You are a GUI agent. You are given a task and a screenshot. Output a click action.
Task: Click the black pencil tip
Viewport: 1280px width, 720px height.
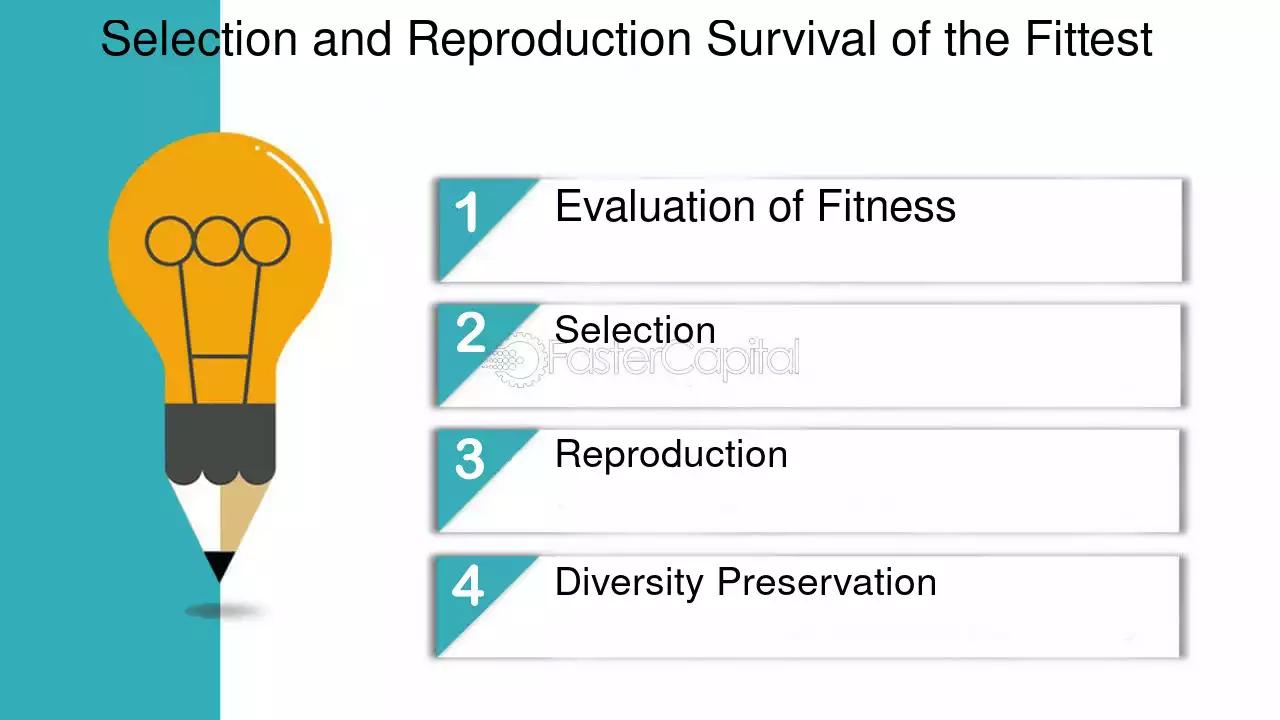point(219,567)
